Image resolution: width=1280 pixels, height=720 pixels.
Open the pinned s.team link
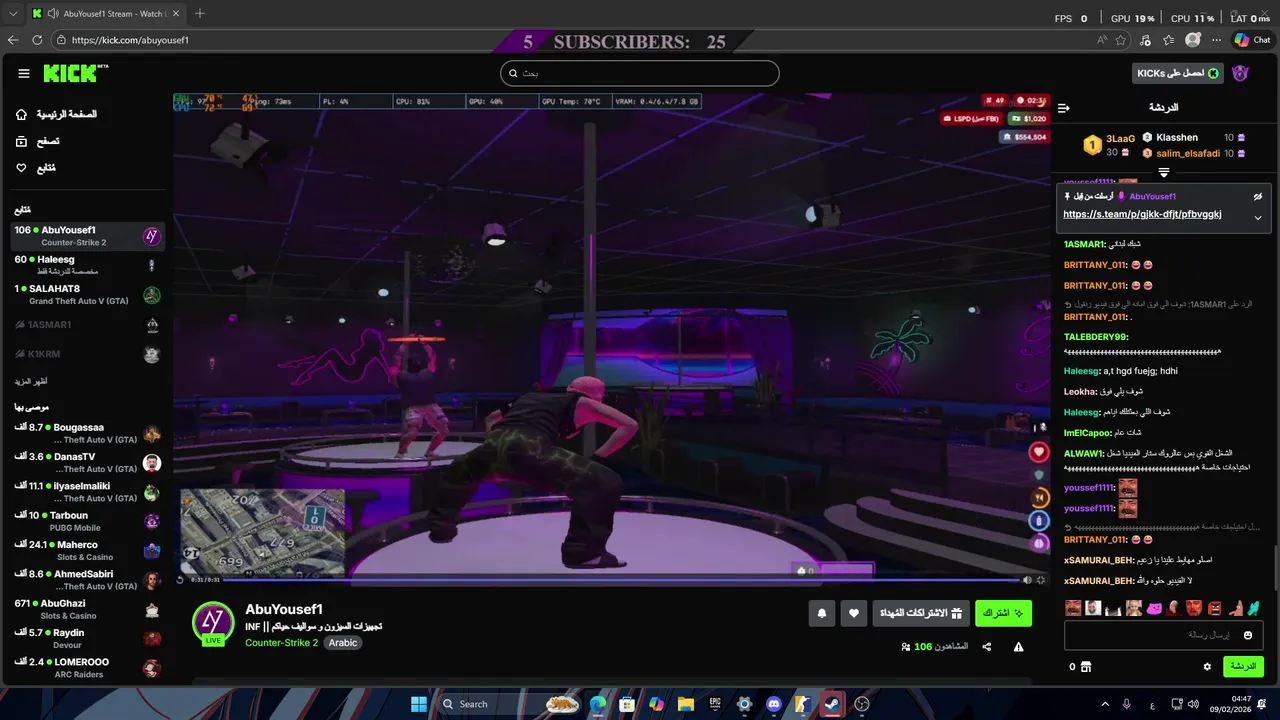click(x=1142, y=214)
